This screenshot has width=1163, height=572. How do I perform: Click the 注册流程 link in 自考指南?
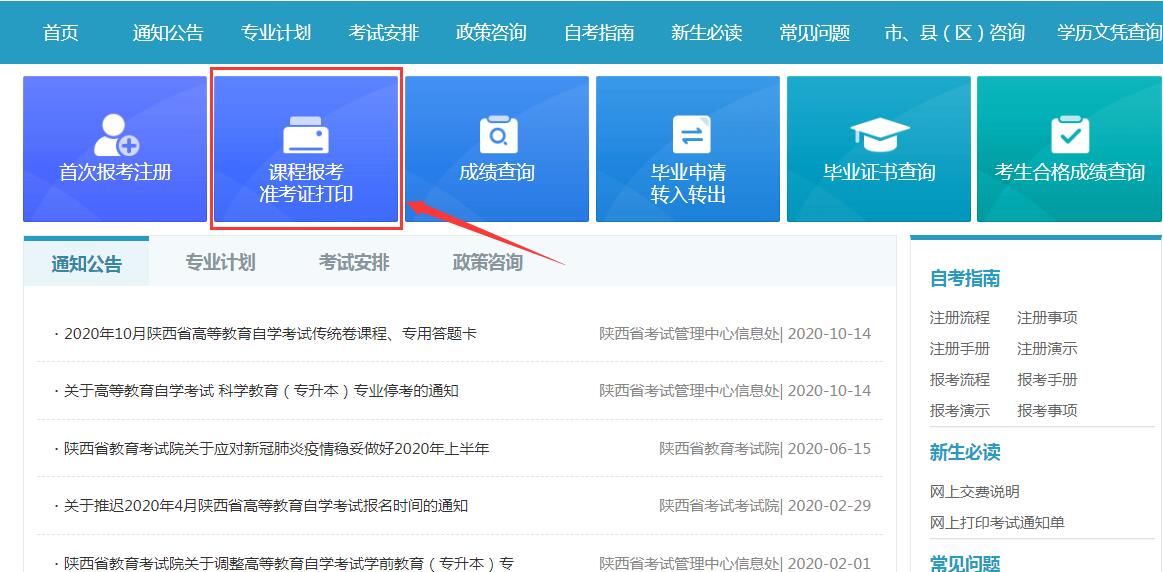coord(959,318)
